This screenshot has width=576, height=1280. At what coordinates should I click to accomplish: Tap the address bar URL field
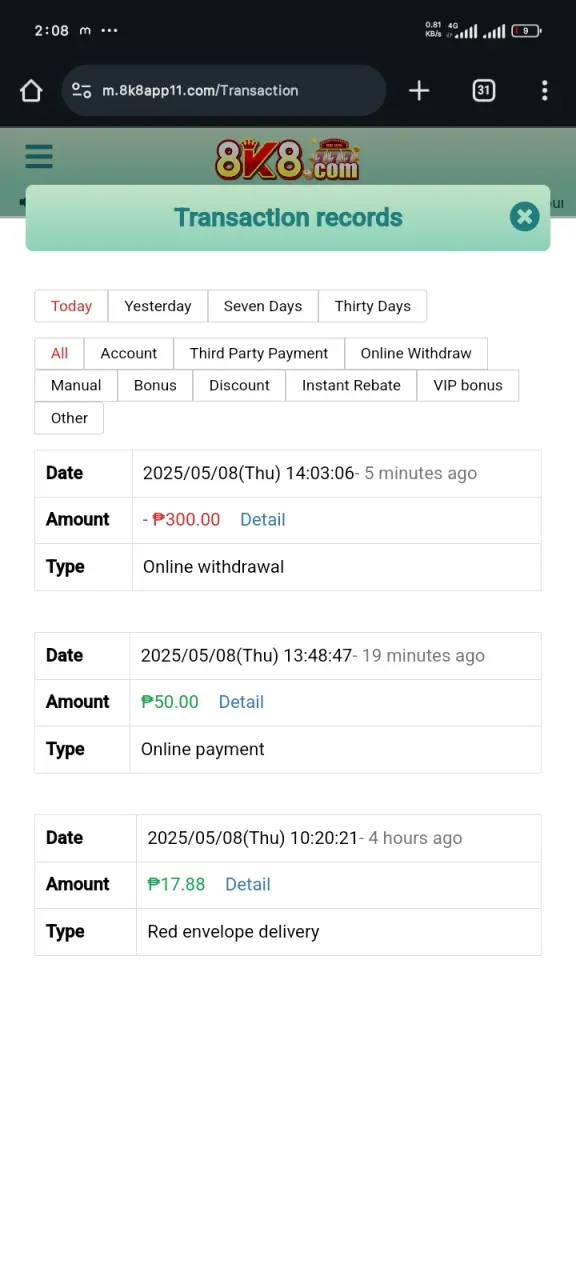point(200,91)
